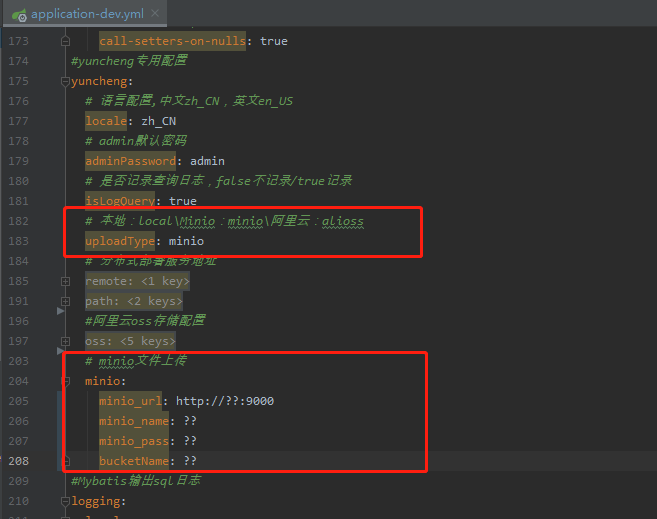Place cursor on uploadType value minio

[x=186, y=241]
